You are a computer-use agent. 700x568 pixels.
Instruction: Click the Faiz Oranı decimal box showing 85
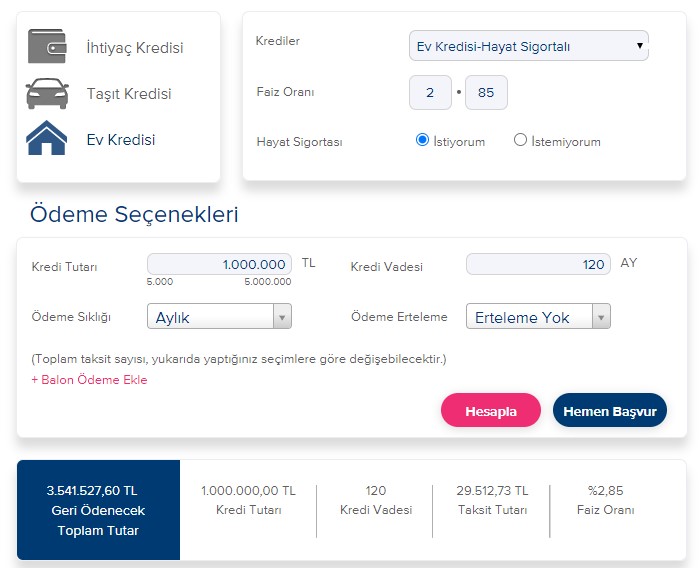[x=486, y=92]
